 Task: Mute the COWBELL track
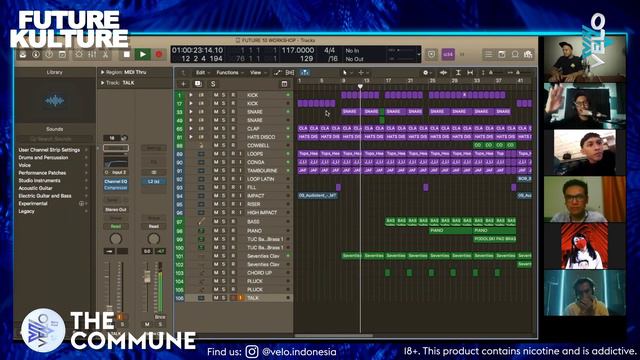pos(216,145)
